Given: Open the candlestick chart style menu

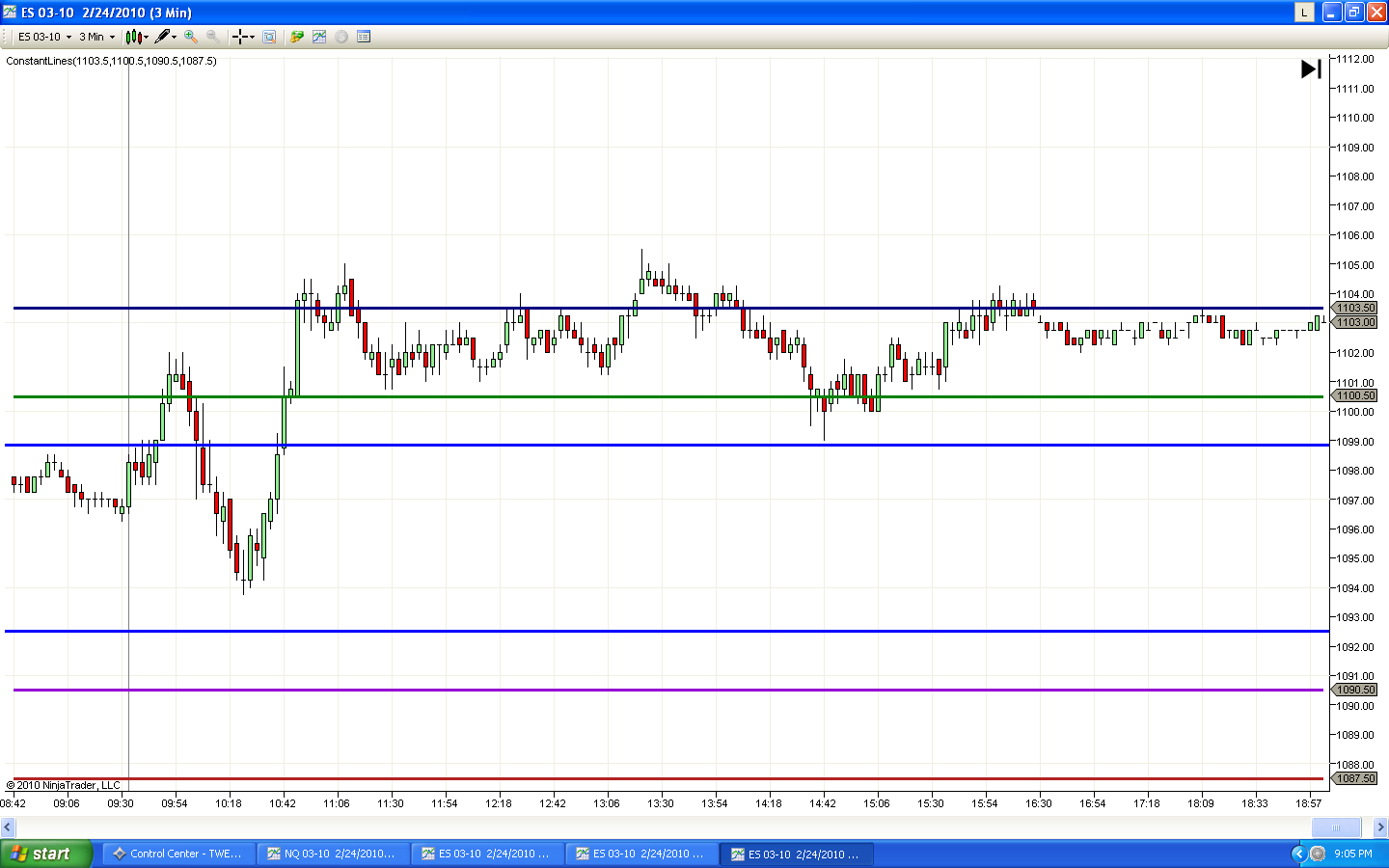Looking at the screenshot, I should click(x=137, y=37).
